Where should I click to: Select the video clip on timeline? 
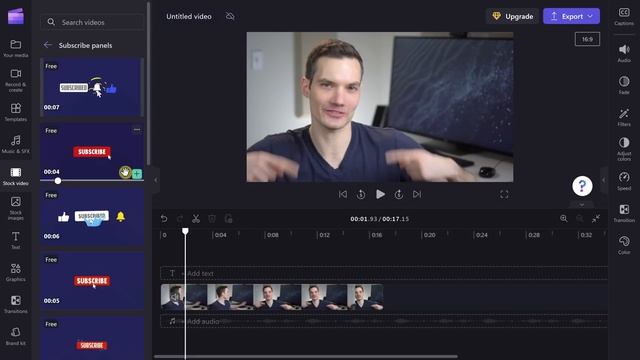[272, 297]
